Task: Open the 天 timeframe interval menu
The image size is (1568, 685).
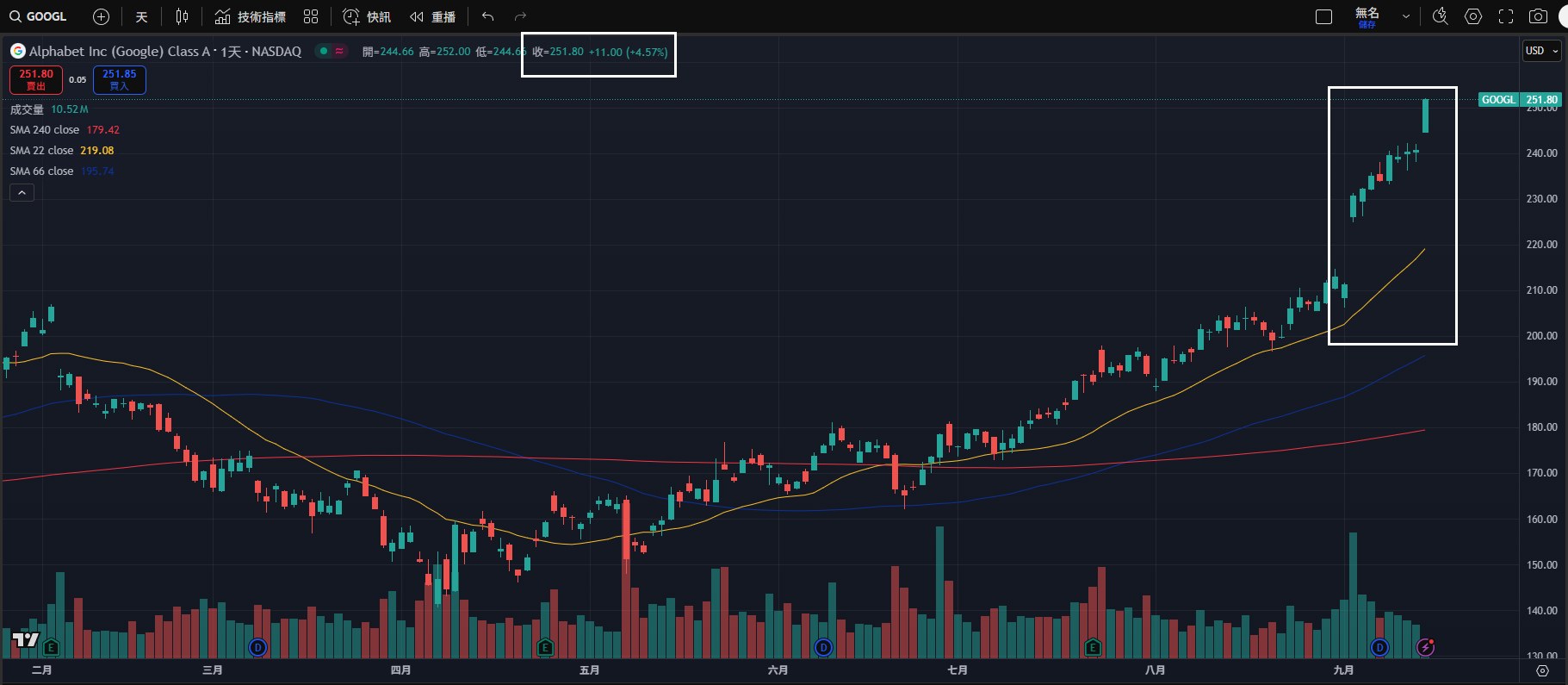Action: click(142, 16)
